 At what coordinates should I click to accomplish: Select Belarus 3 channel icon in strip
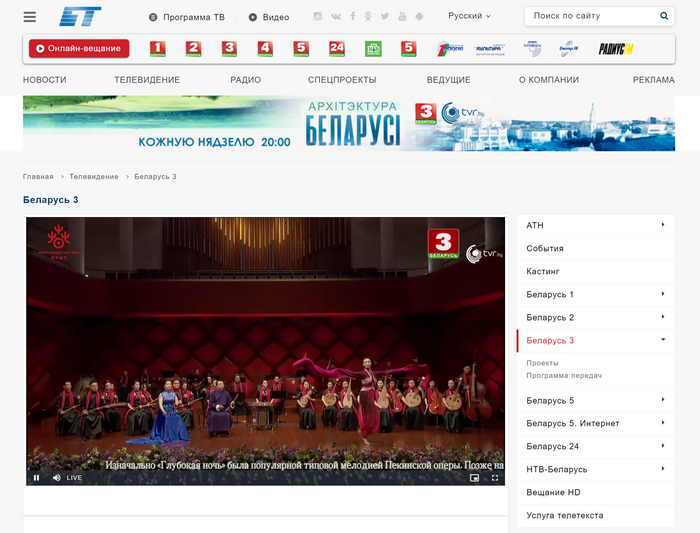[229, 49]
